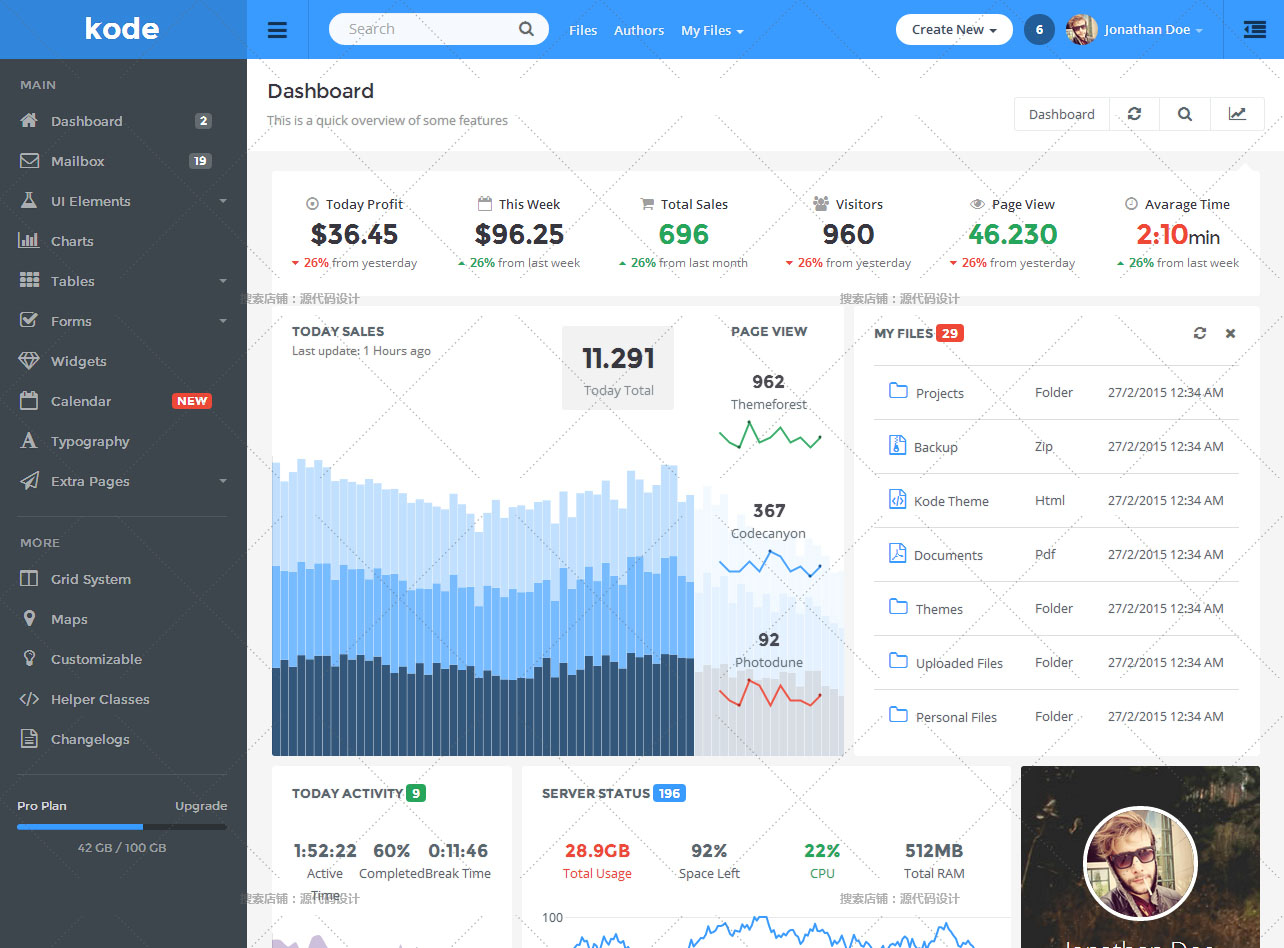Open the Kode Theme file row

(x=951, y=501)
